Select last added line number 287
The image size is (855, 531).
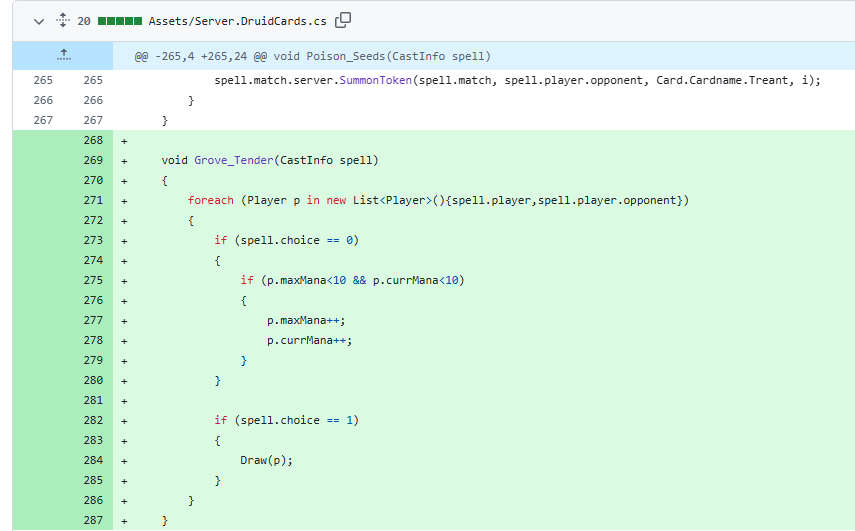pyautogui.click(x=93, y=520)
